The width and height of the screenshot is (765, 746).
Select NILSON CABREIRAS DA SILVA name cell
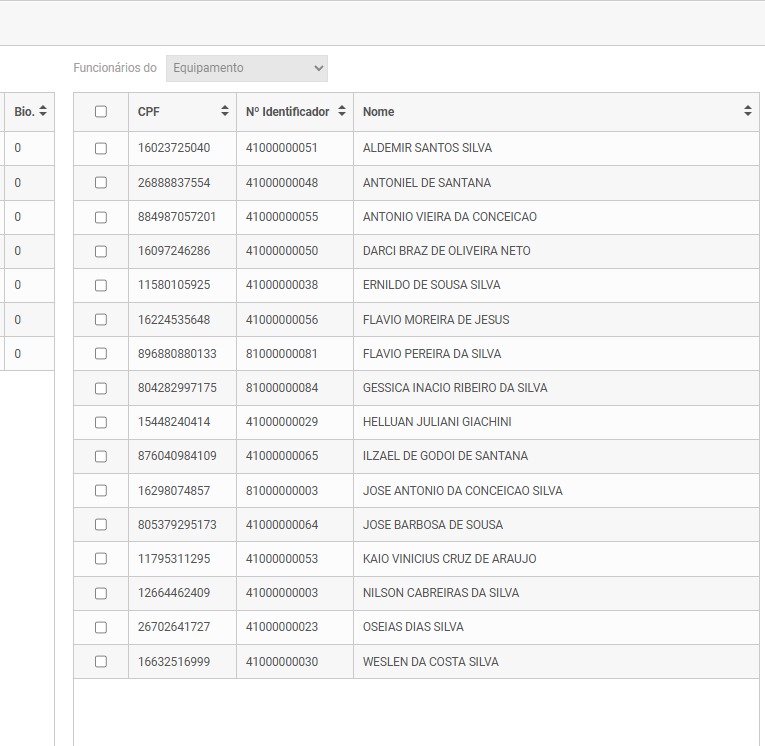[x=441, y=593]
